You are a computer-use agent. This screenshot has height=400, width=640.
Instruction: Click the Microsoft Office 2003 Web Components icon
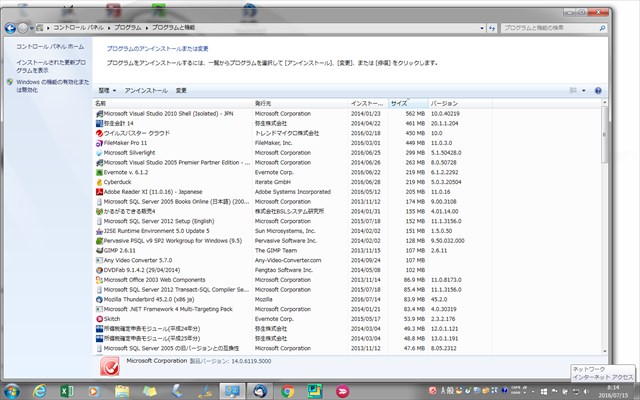[x=99, y=280]
